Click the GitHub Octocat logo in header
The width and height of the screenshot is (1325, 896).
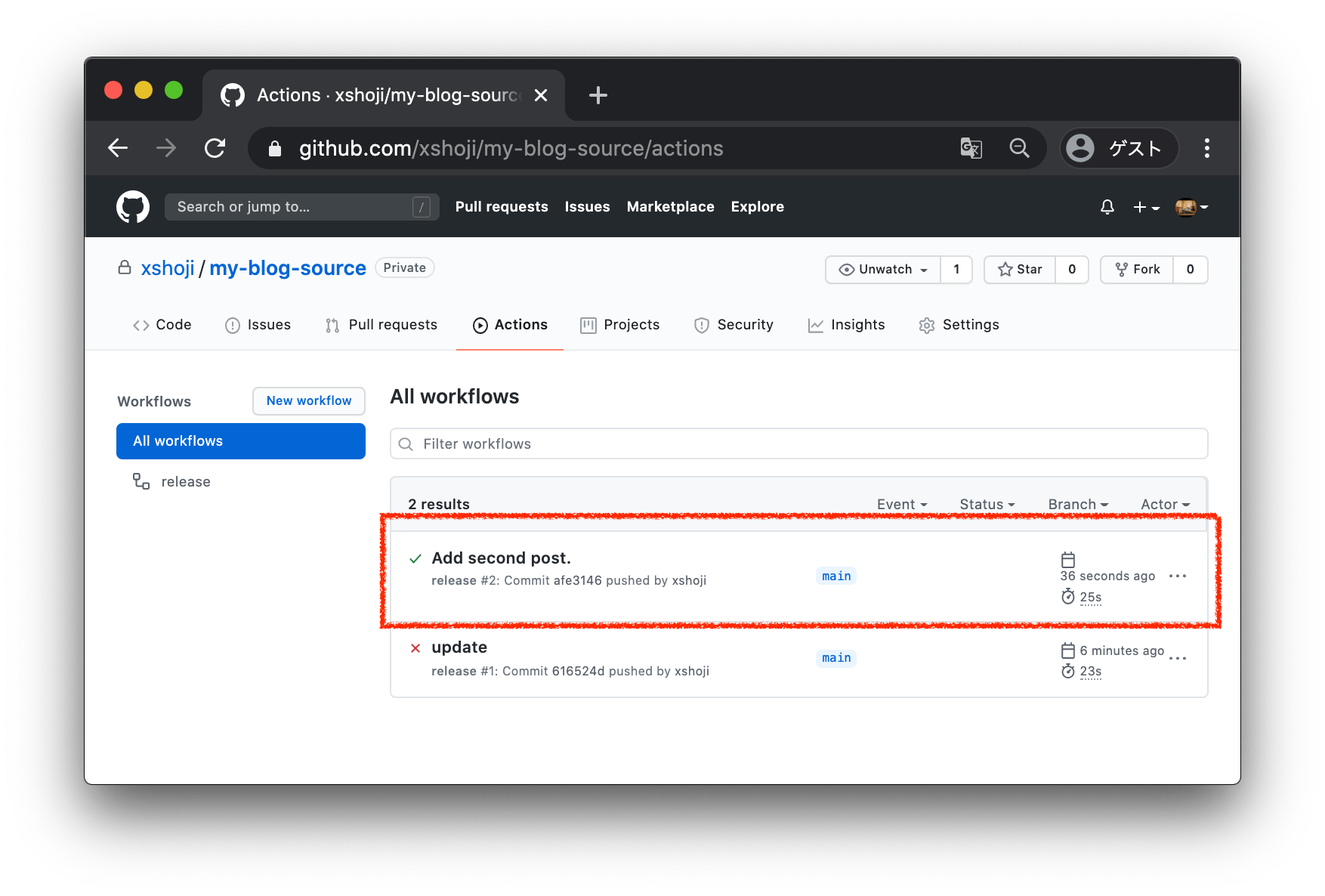click(x=133, y=206)
